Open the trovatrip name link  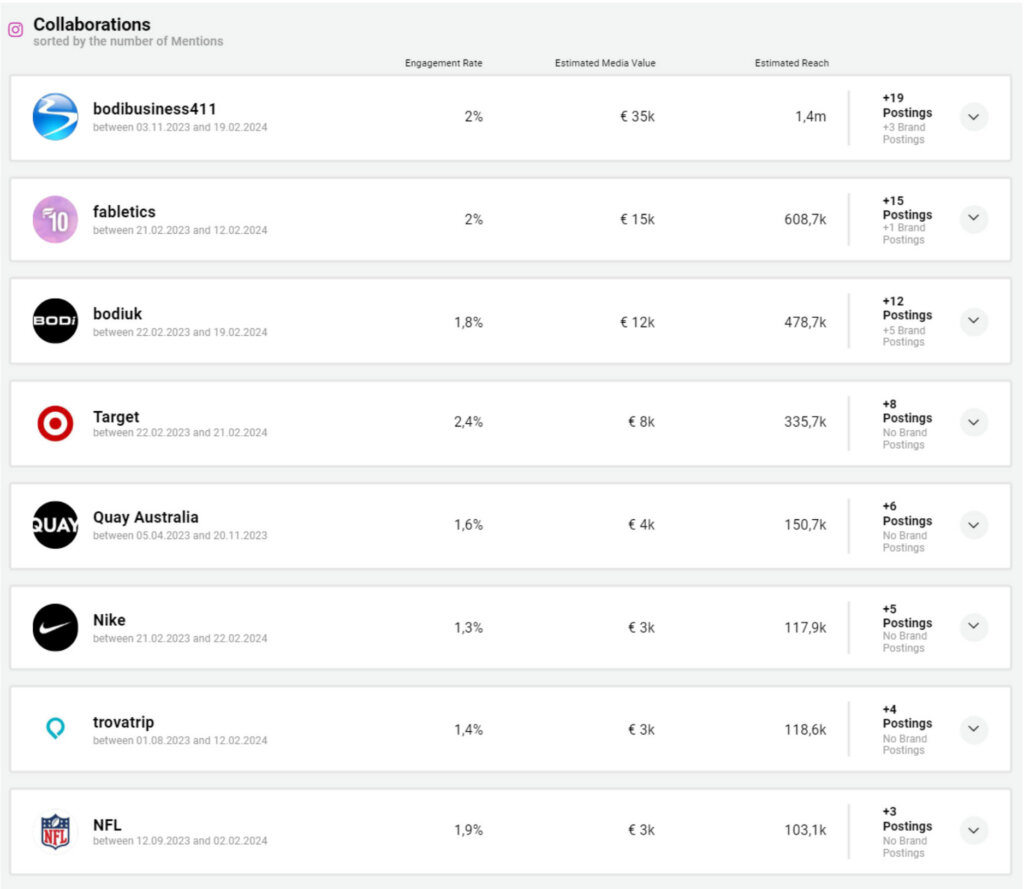click(123, 722)
